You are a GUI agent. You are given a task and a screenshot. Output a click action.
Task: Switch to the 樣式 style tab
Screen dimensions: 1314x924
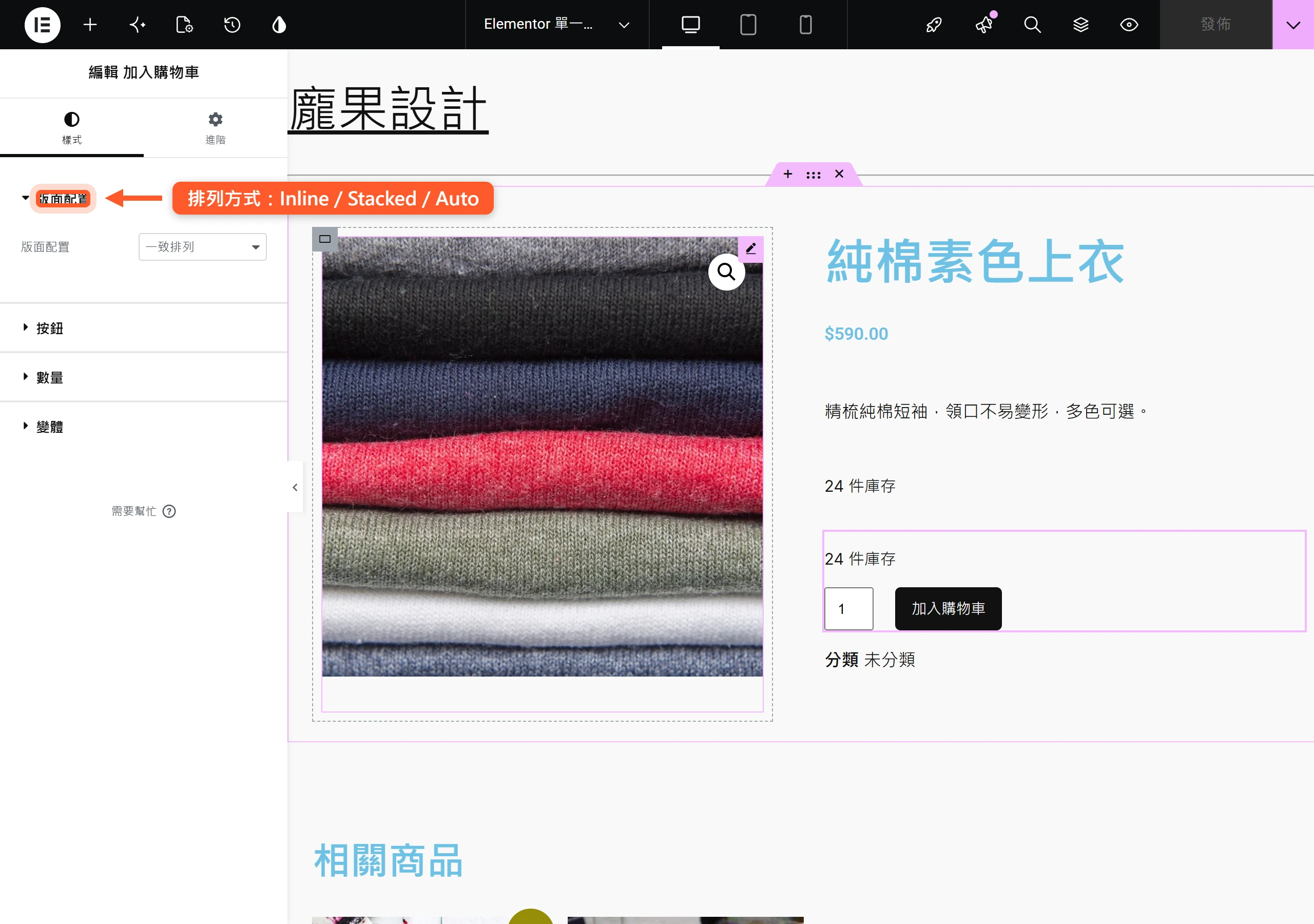(x=71, y=128)
